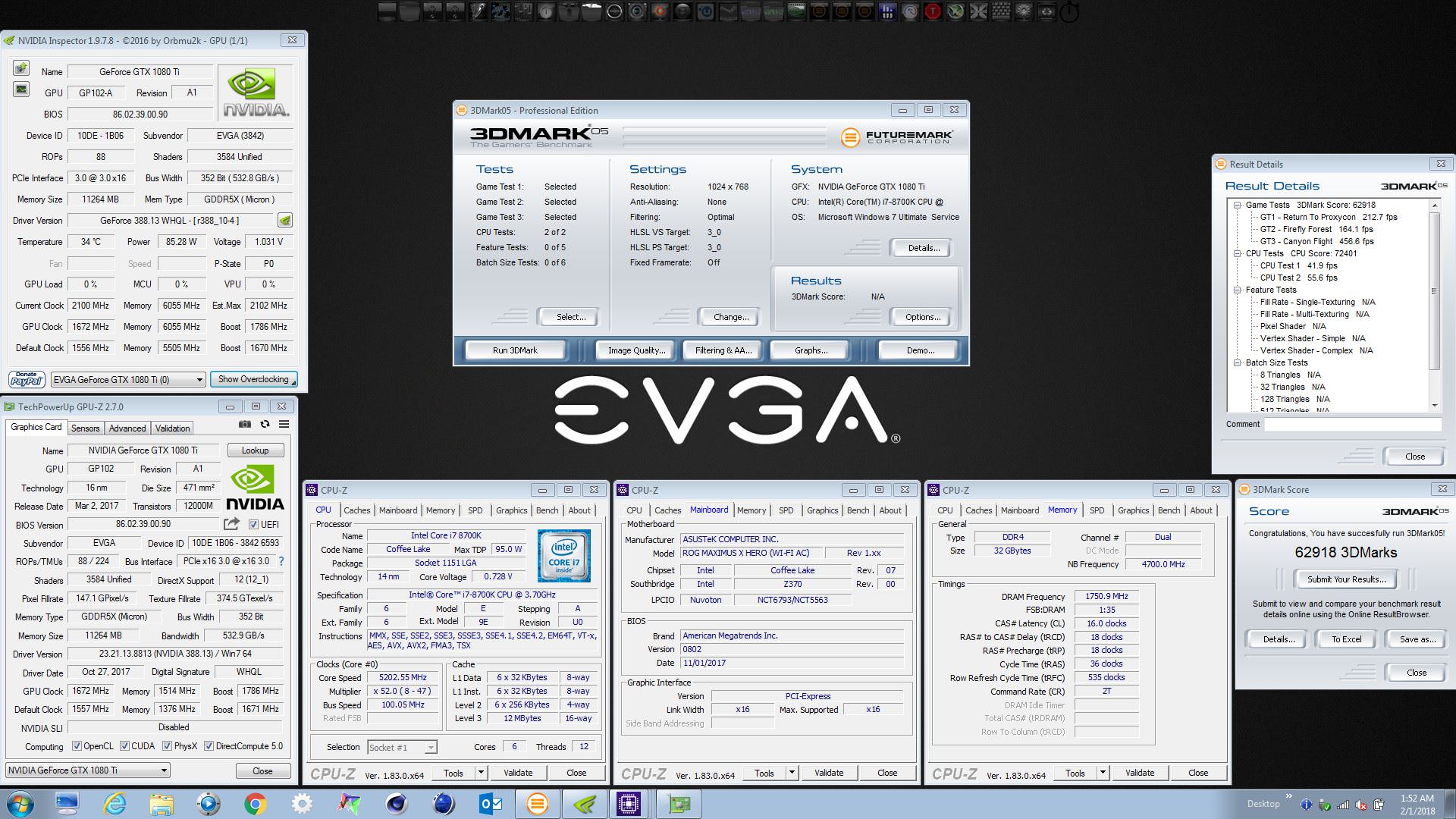Toggle the OpenCL checkbox in GPU-Z

pos(77,746)
